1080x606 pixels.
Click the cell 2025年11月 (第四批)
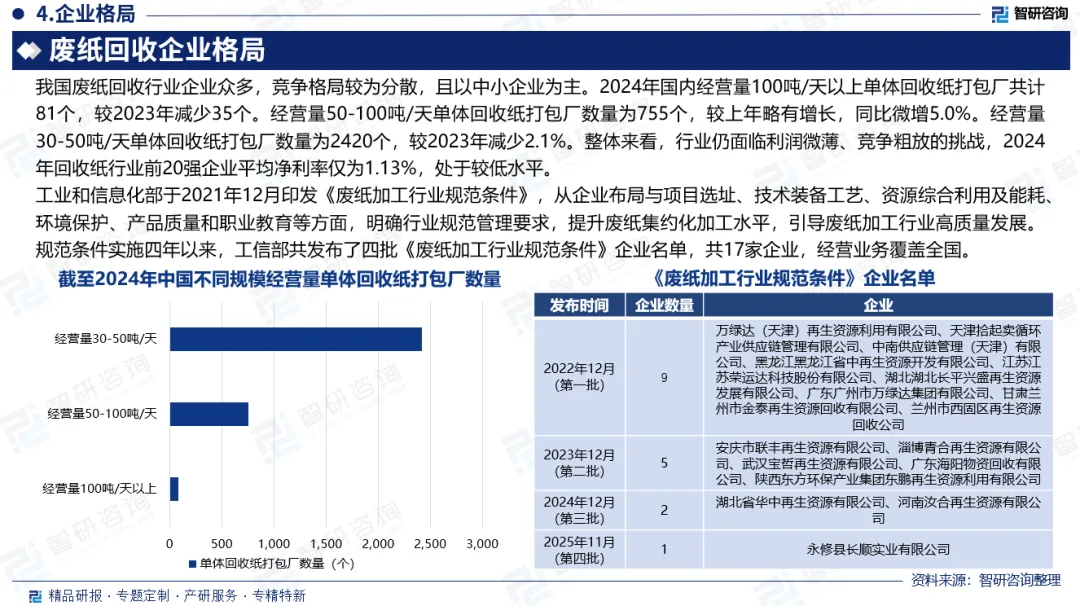[x=579, y=550]
